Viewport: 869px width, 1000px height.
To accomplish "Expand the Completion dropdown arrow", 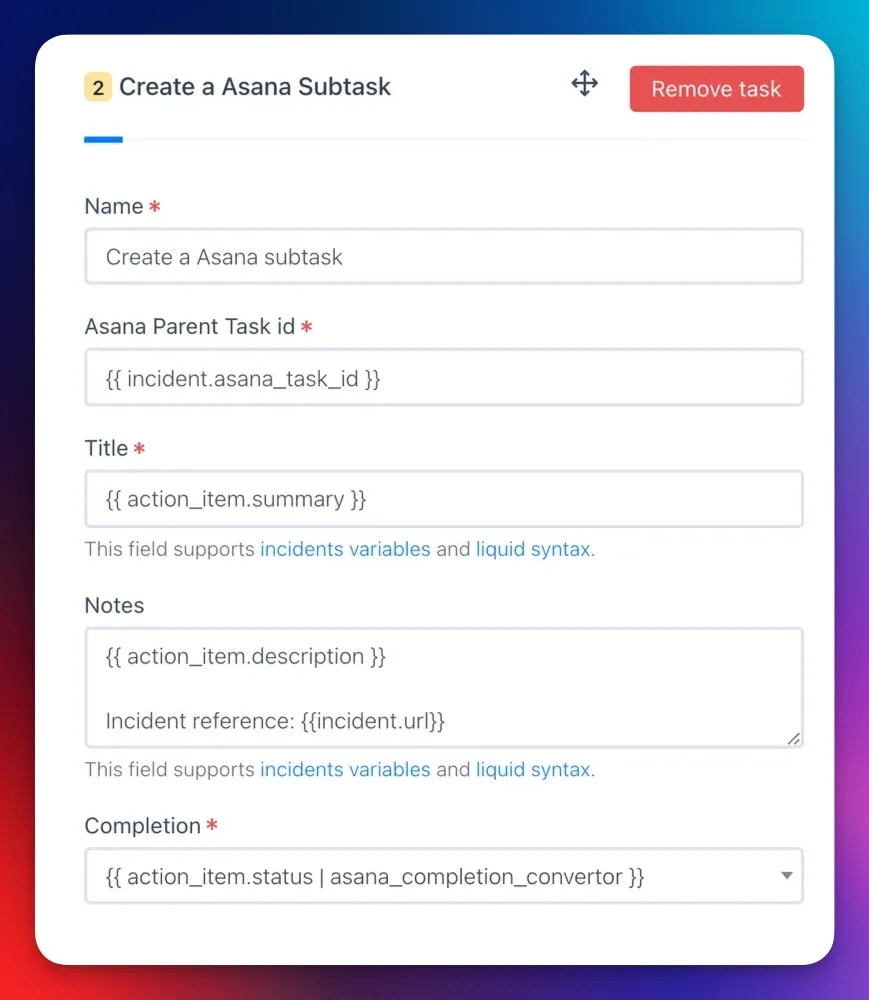I will (x=787, y=876).
